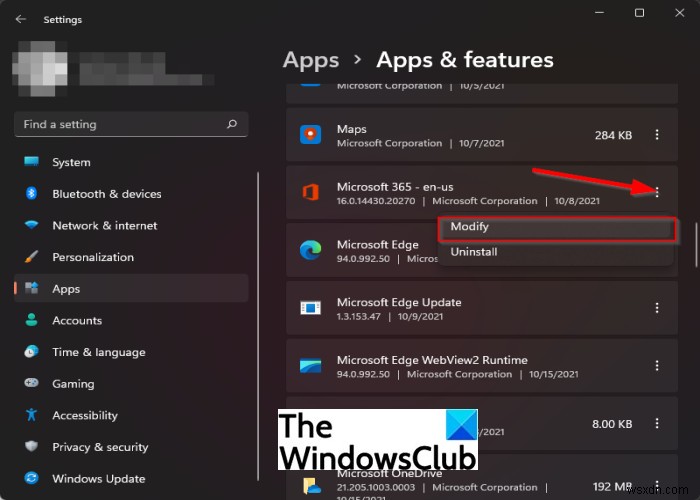Open the Accounts settings

pyautogui.click(x=131, y=321)
